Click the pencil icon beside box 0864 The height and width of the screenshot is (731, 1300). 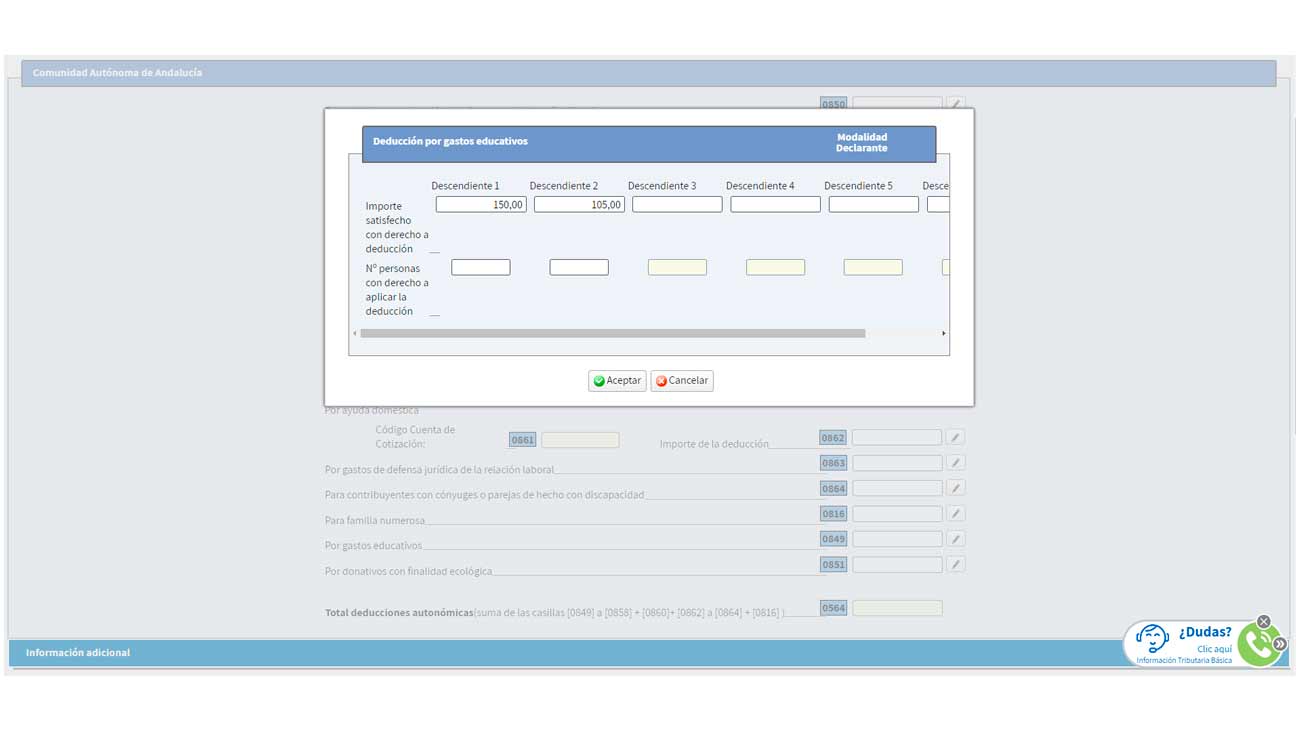click(x=956, y=488)
